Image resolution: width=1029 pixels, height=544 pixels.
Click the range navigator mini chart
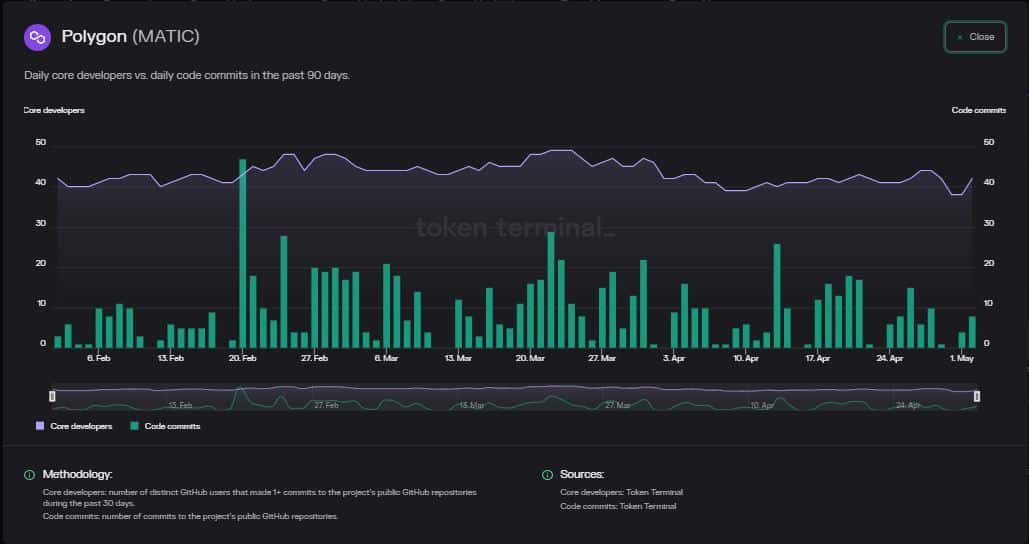click(514, 398)
